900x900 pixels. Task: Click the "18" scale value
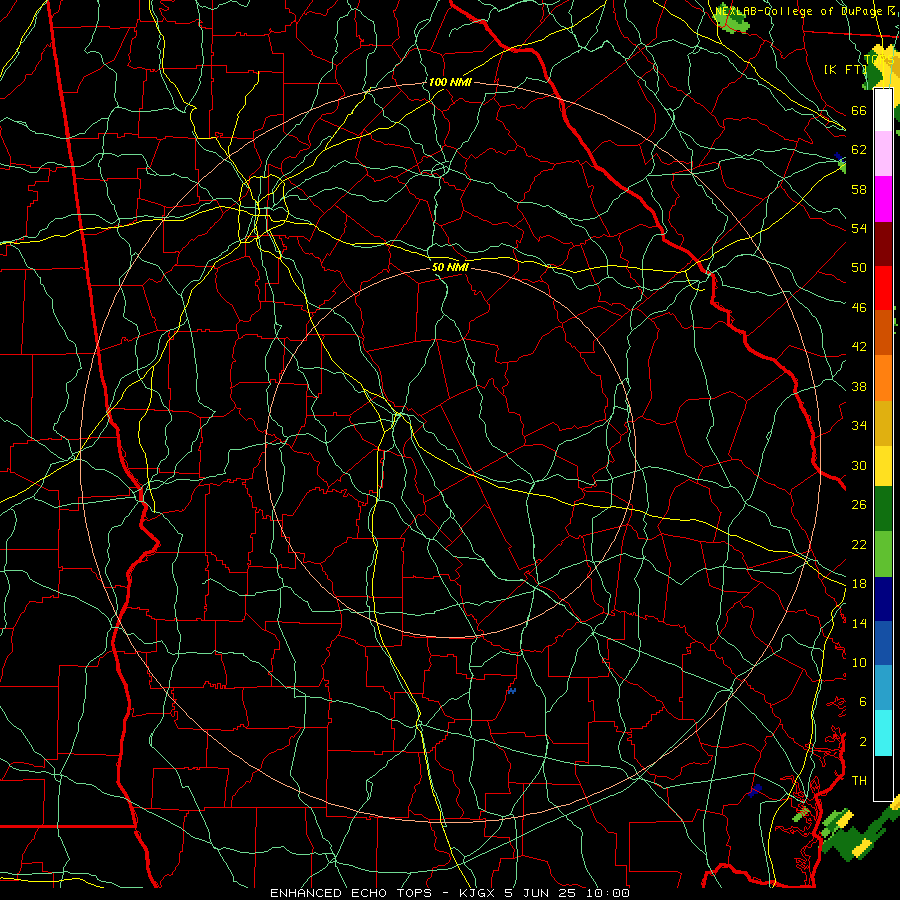(x=859, y=584)
